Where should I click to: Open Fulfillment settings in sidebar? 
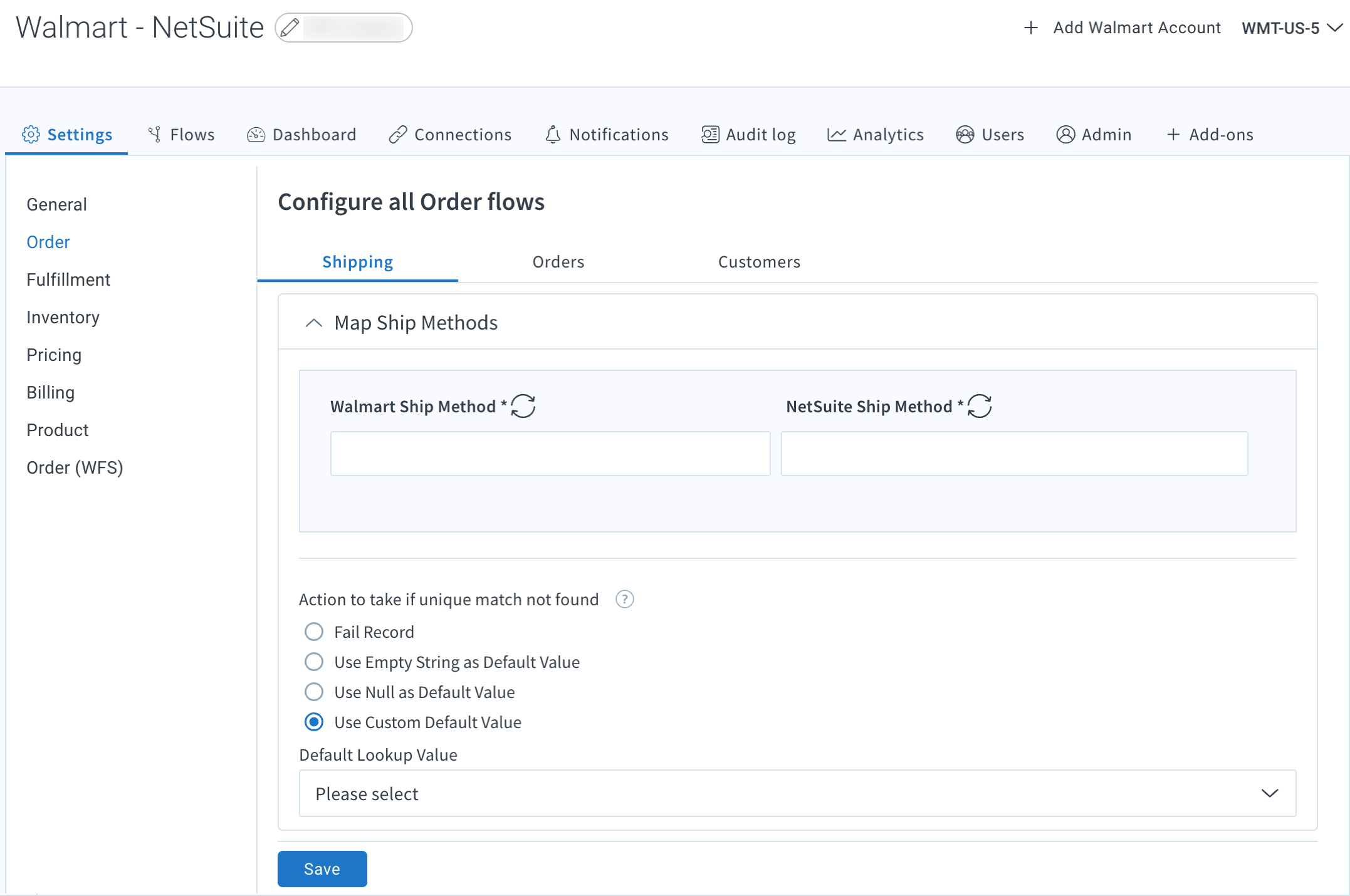click(68, 279)
